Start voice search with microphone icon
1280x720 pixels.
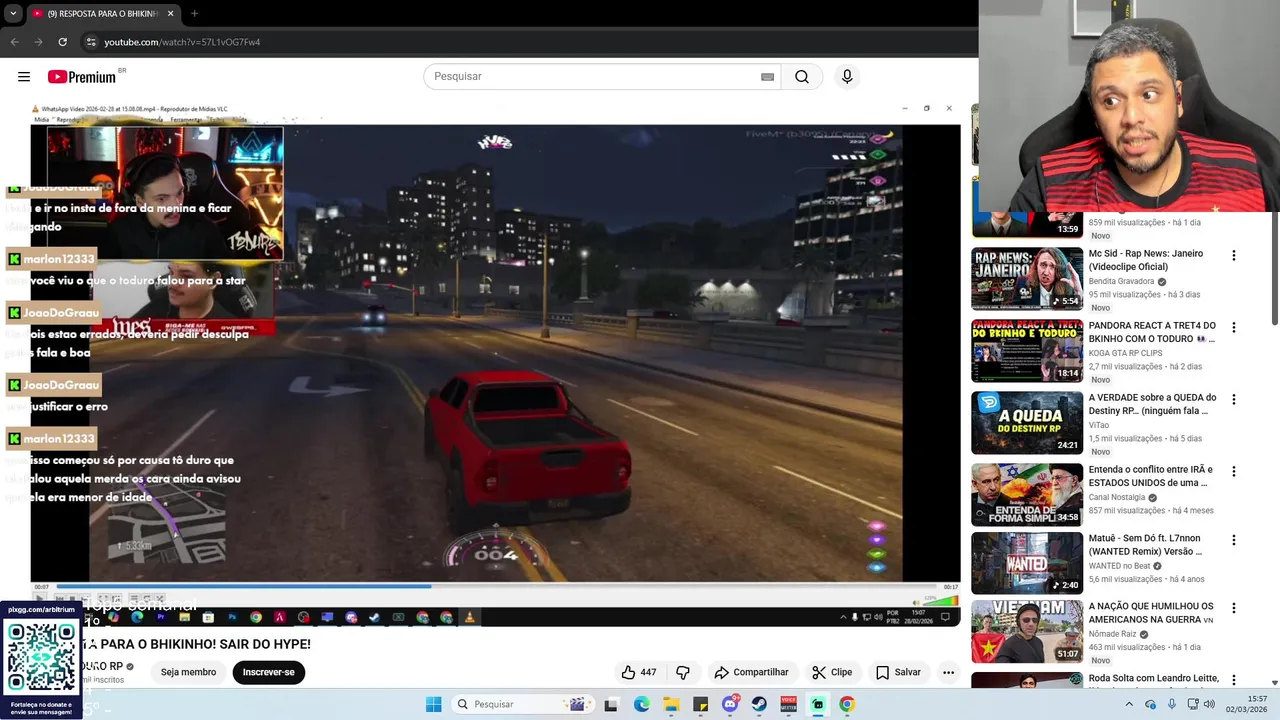pyautogui.click(x=847, y=77)
